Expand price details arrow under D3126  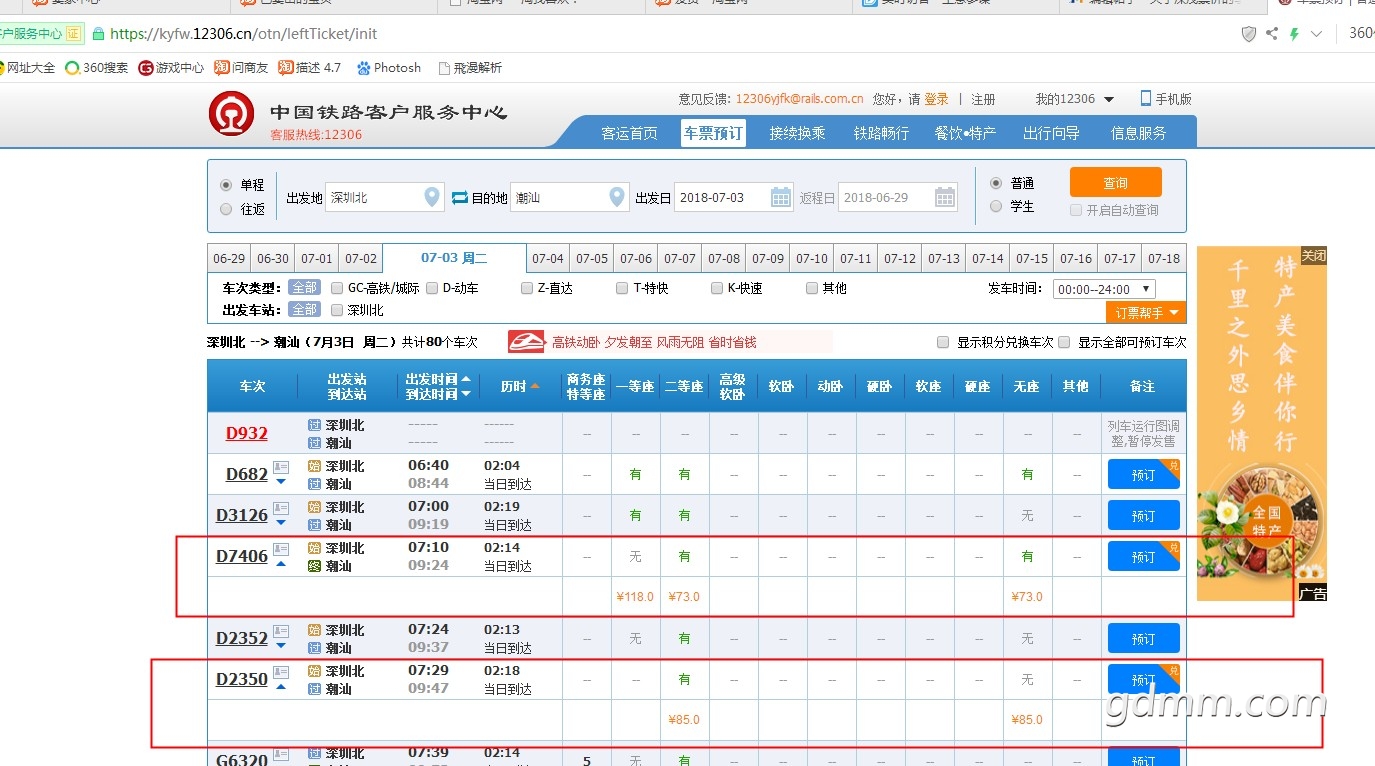[x=281, y=523]
